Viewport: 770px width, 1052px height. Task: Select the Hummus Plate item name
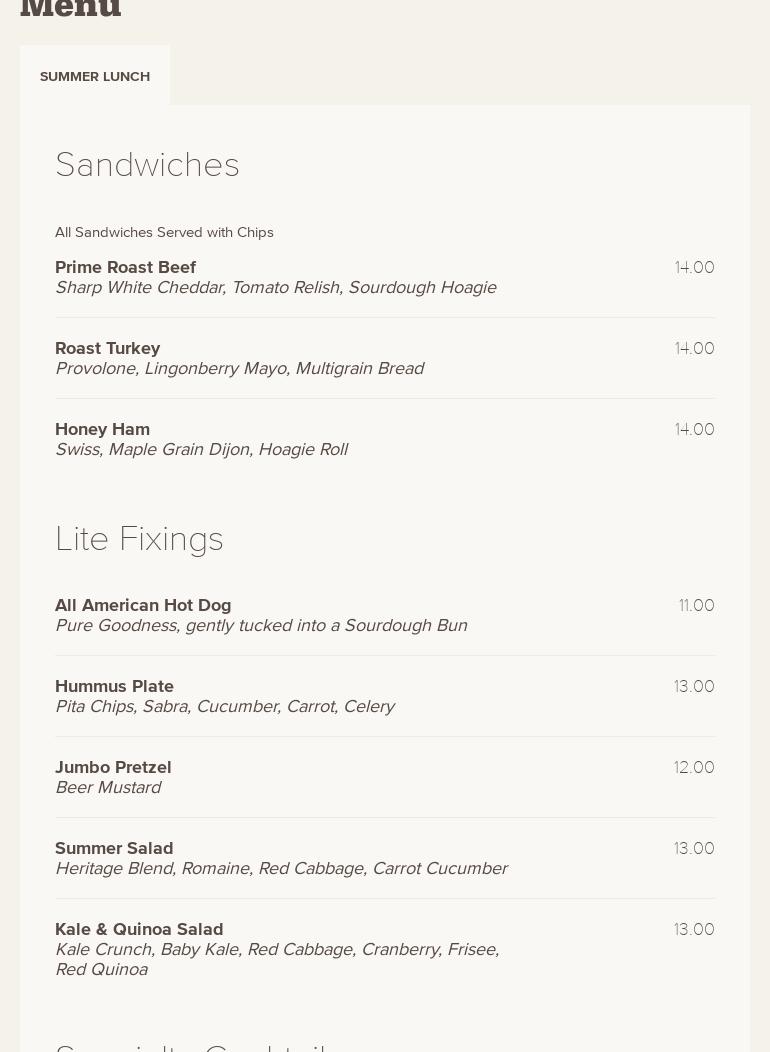[114, 686]
